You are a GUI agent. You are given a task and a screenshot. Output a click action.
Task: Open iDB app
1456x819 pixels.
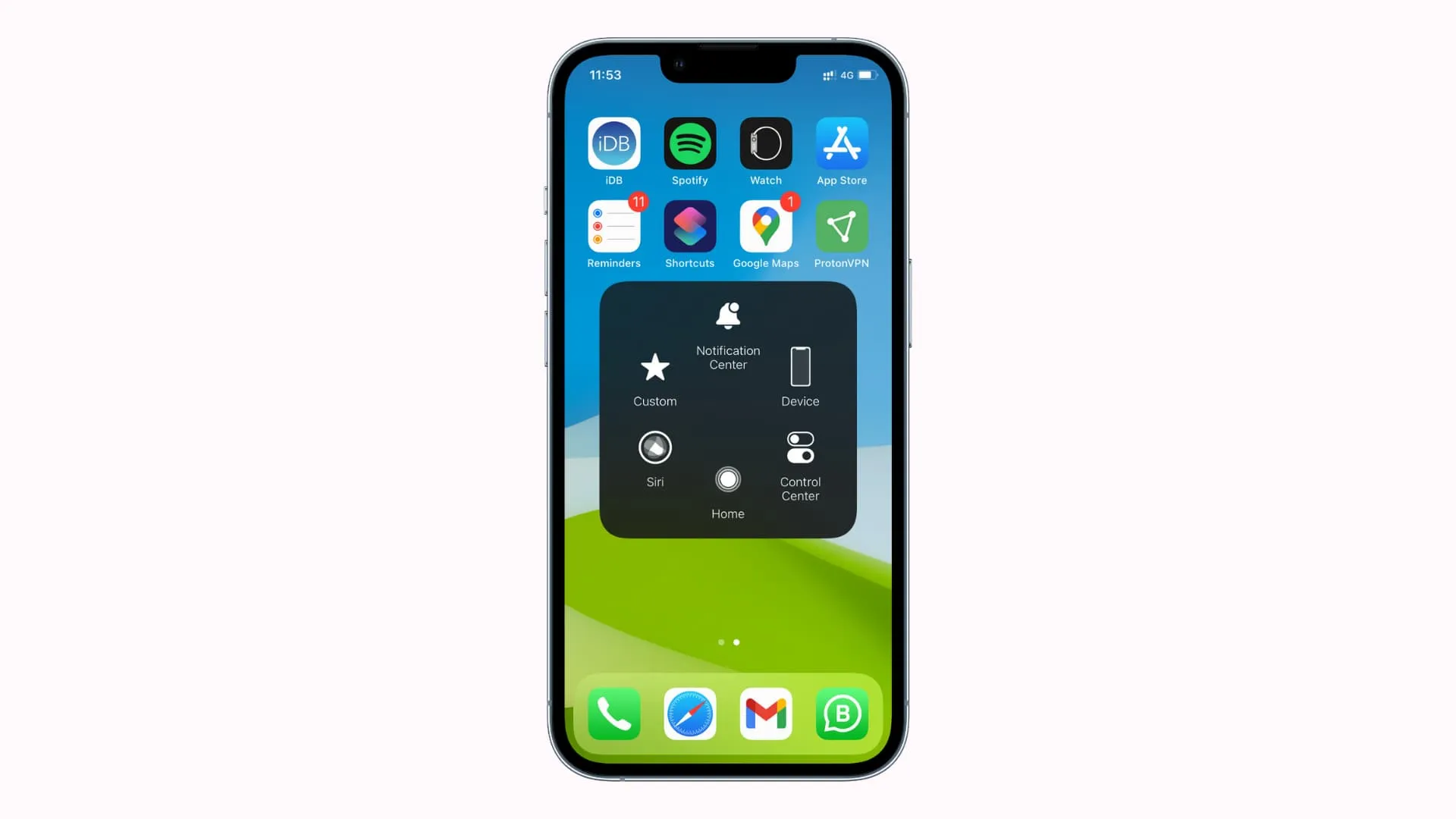tap(614, 143)
